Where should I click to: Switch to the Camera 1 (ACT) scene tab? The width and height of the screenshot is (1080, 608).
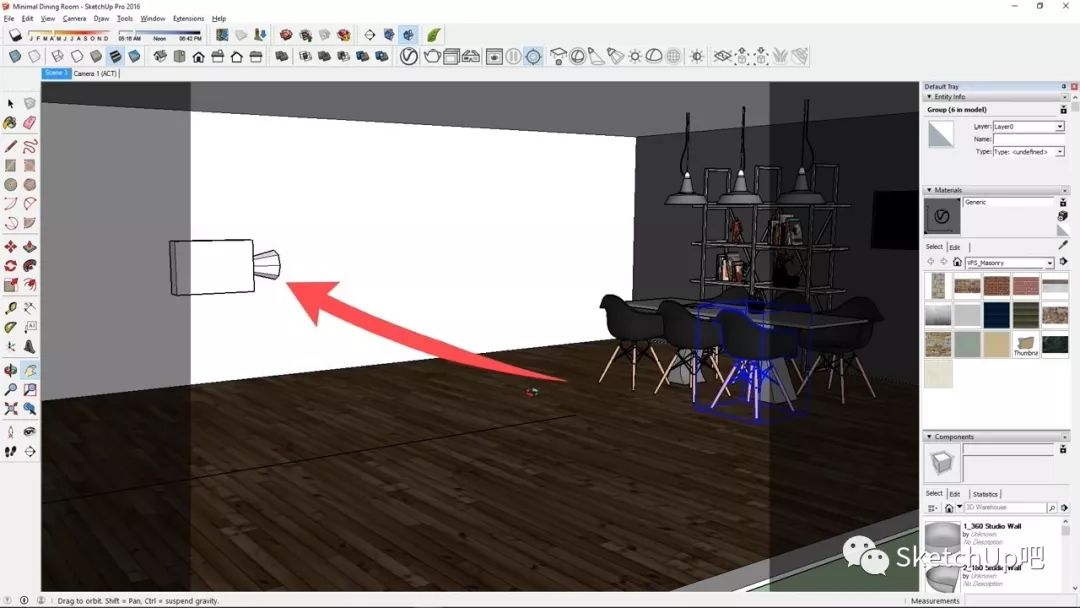point(96,73)
